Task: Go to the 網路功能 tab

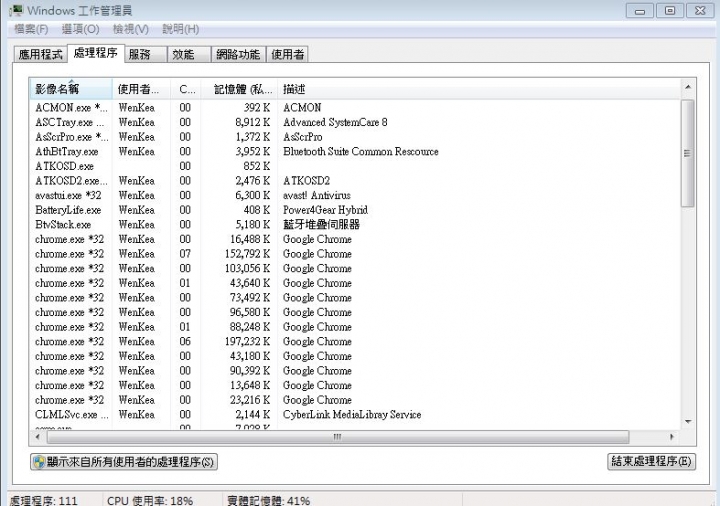Action: tap(238, 54)
